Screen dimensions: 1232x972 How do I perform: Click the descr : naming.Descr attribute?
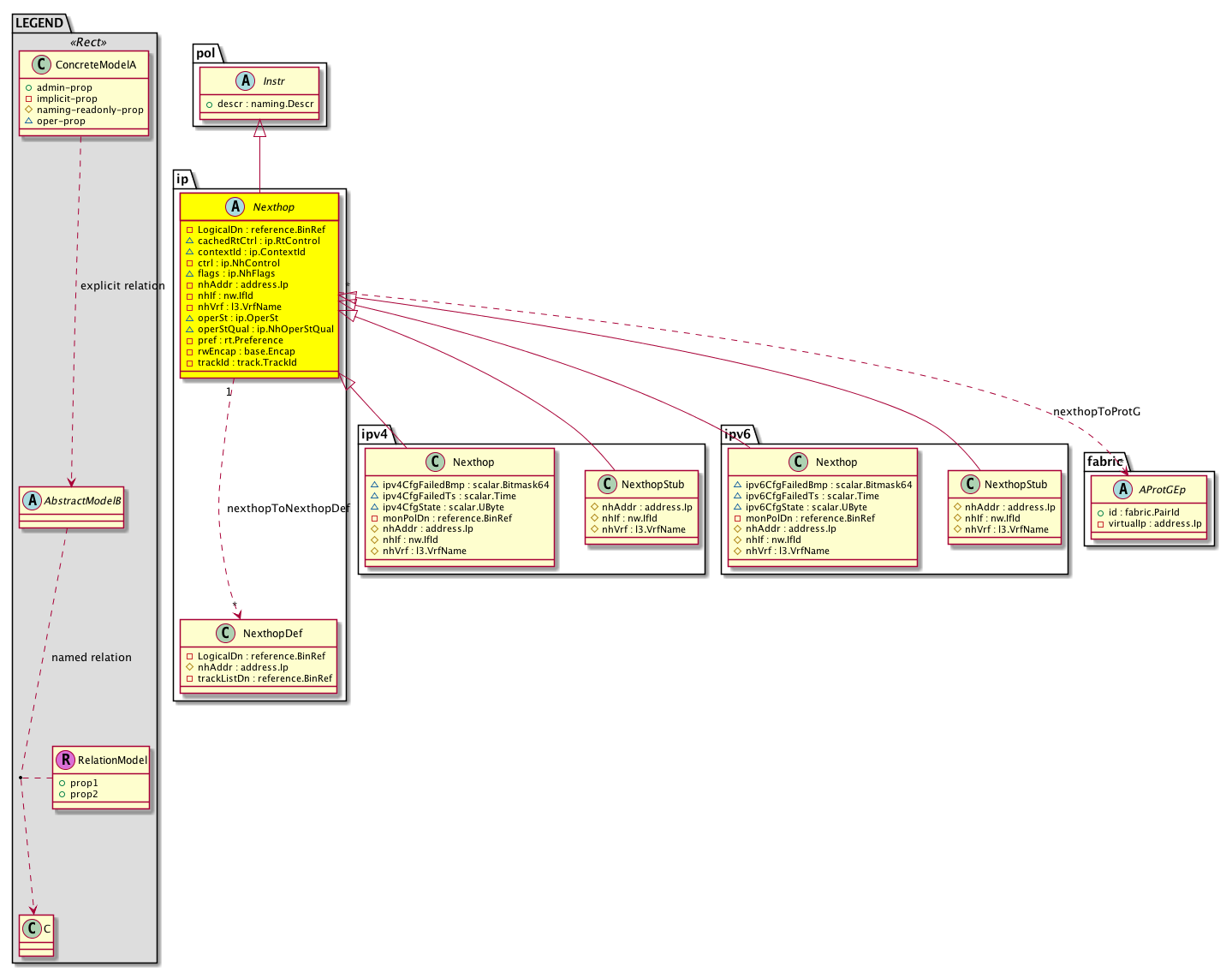tap(265, 104)
